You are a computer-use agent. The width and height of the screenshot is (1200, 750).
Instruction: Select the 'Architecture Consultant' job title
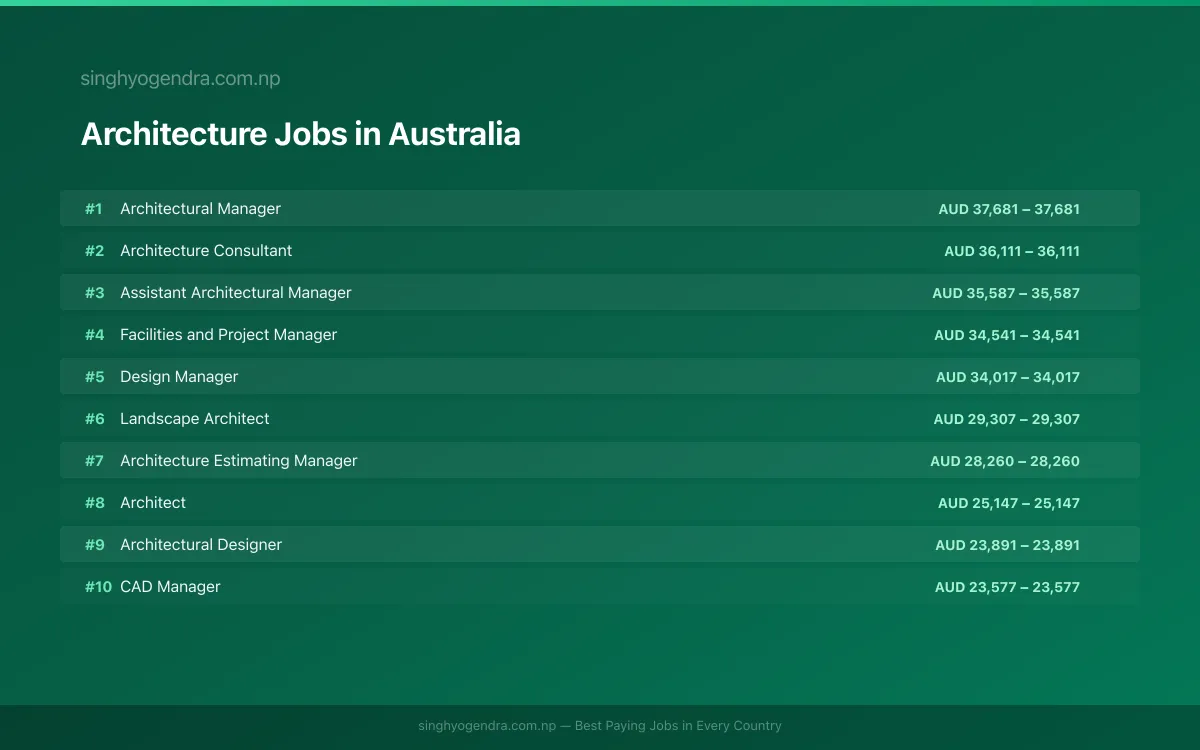[206, 251]
